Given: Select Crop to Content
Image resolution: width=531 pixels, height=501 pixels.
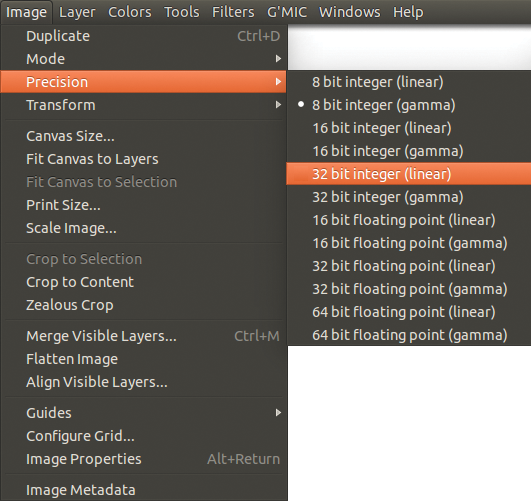Looking at the screenshot, I should [144, 282].
